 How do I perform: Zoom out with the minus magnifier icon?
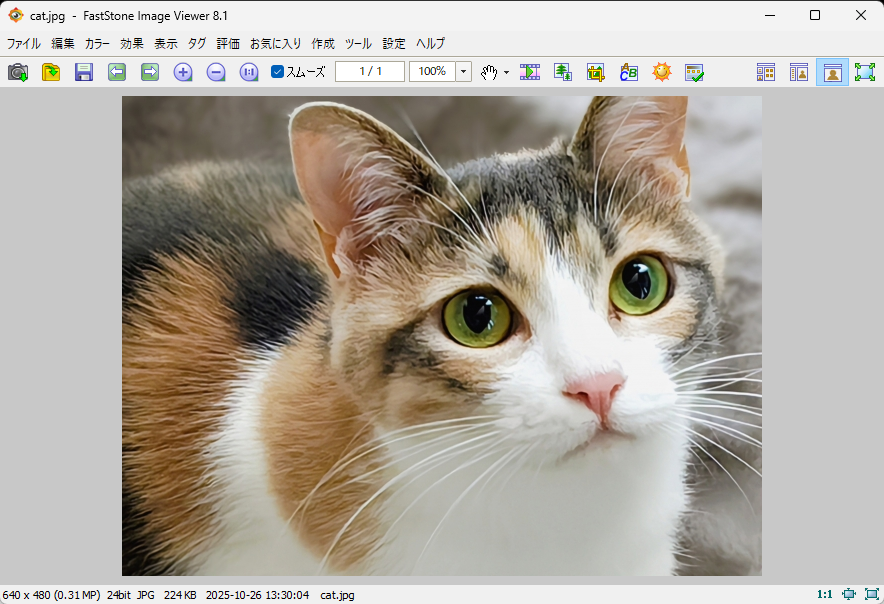pos(216,72)
